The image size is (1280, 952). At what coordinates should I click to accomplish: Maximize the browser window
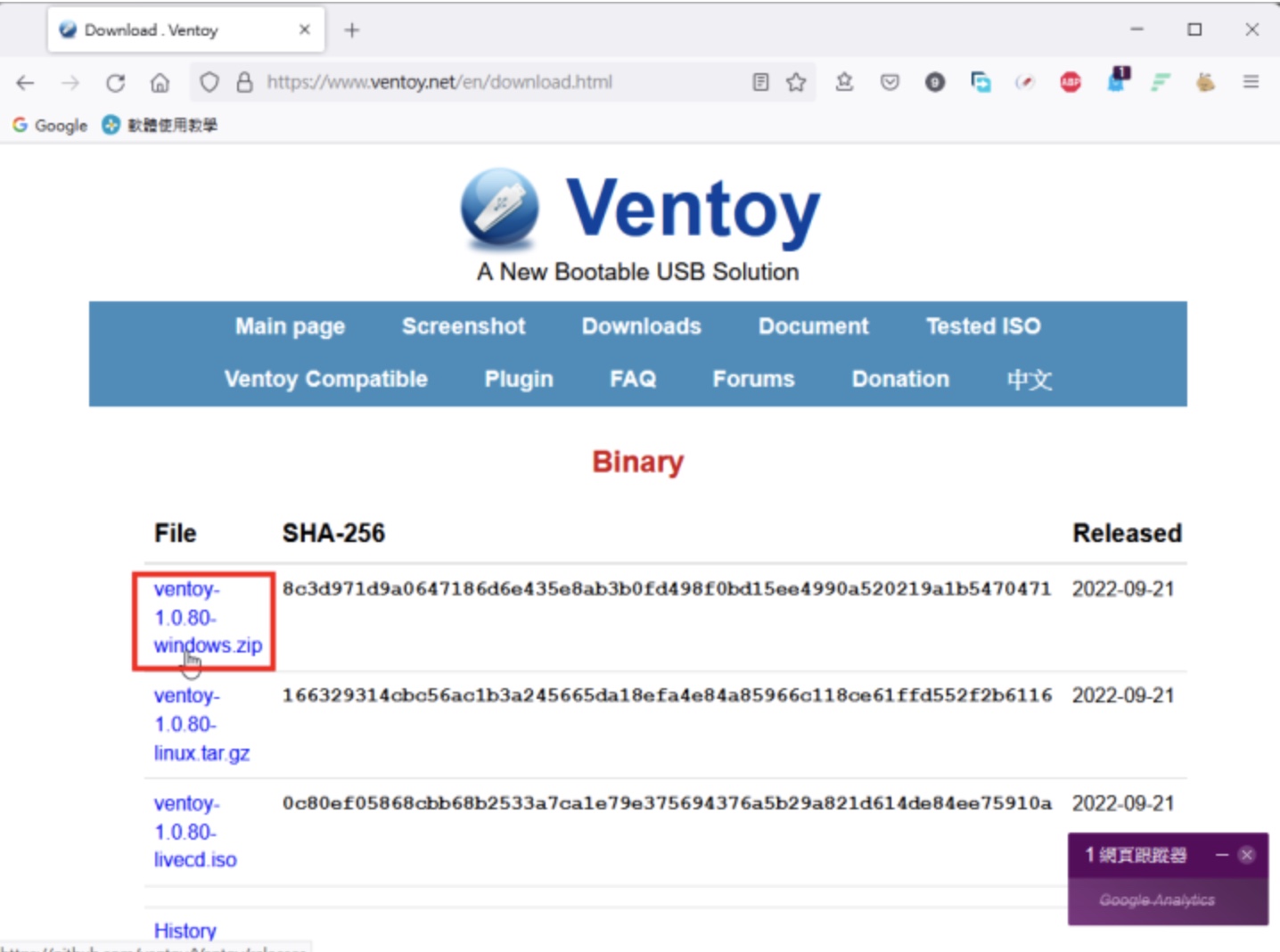click(1194, 29)
